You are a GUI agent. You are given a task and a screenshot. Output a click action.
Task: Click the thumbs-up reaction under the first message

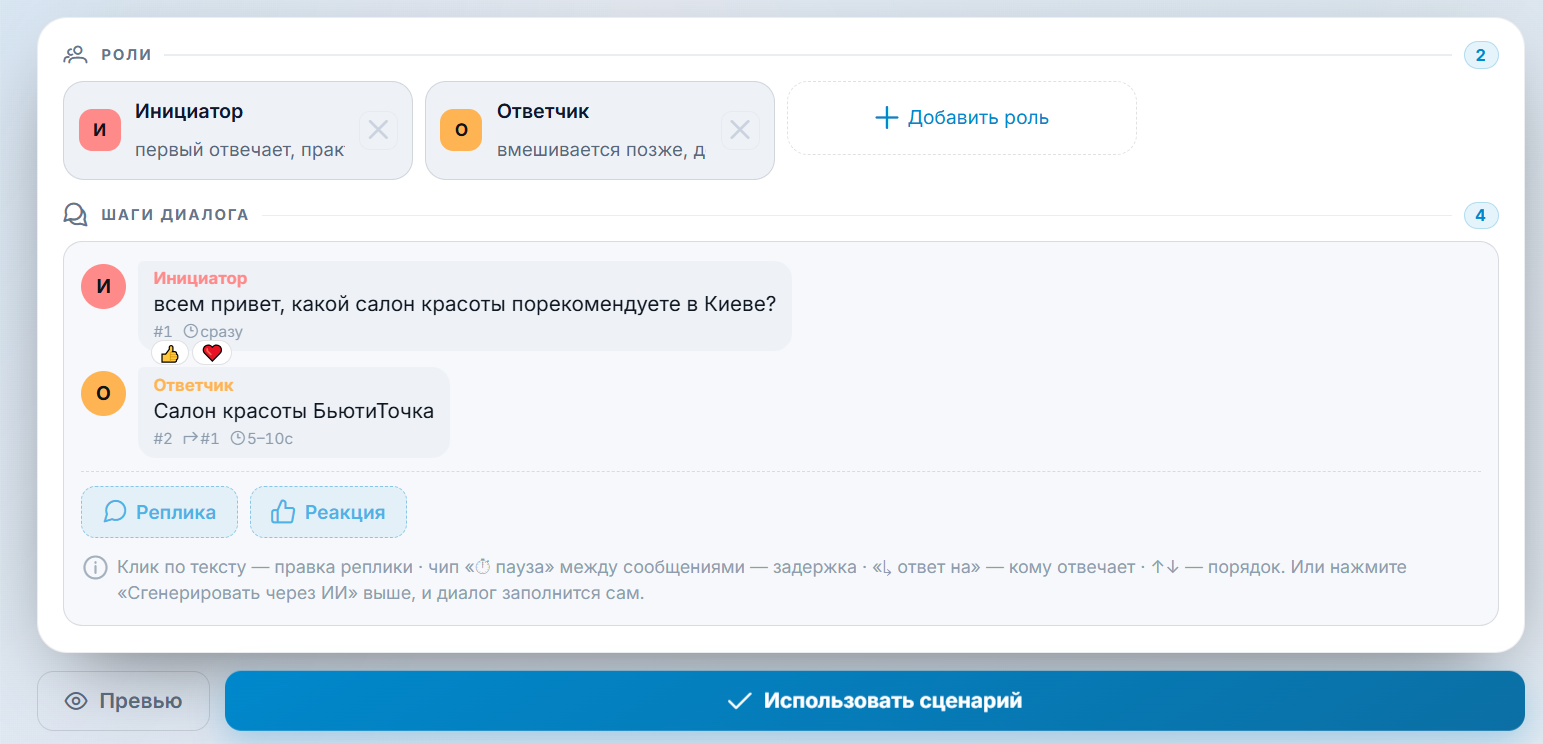[x=170, y=353]
